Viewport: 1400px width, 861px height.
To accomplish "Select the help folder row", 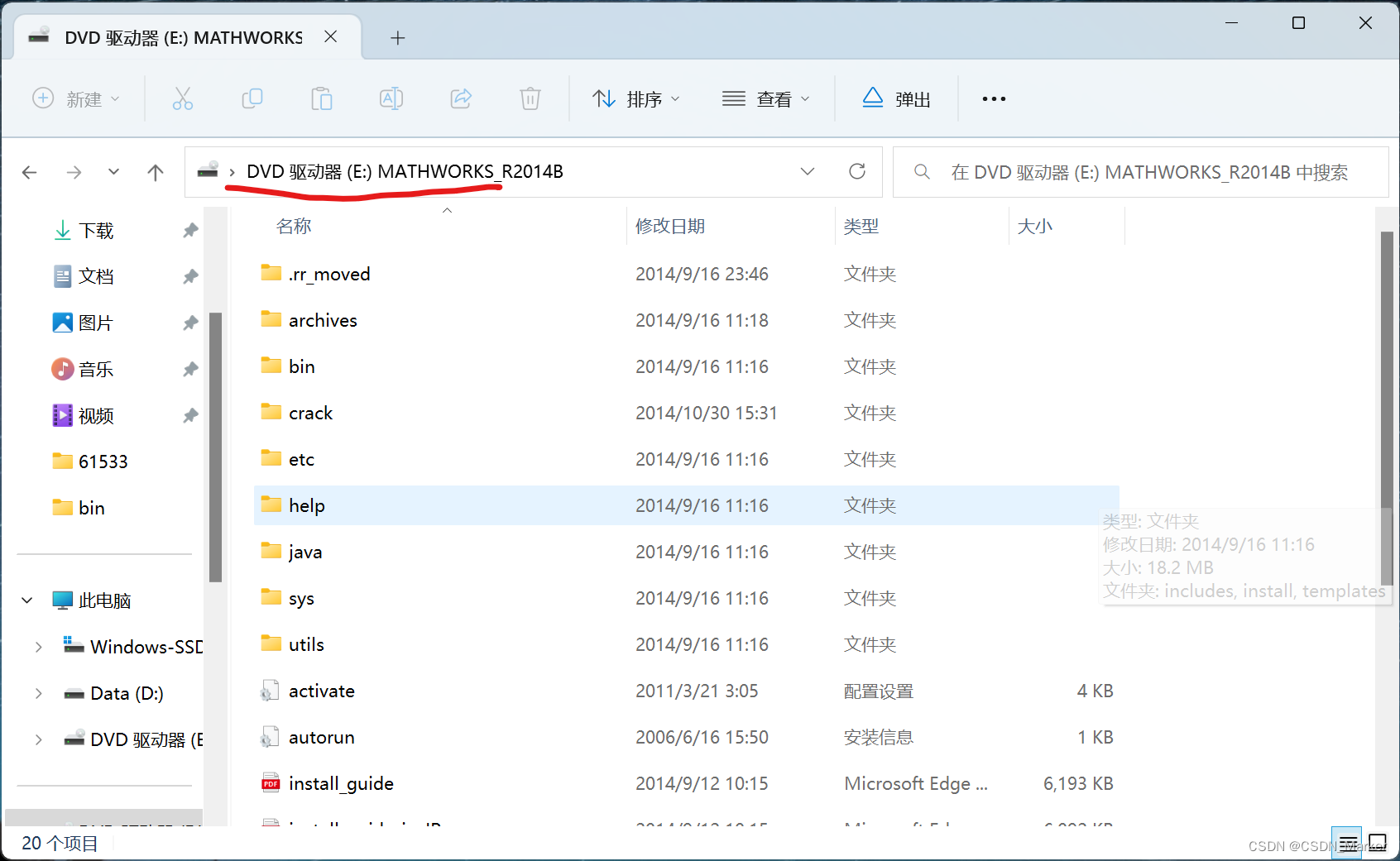I will [x=687, y=505].
